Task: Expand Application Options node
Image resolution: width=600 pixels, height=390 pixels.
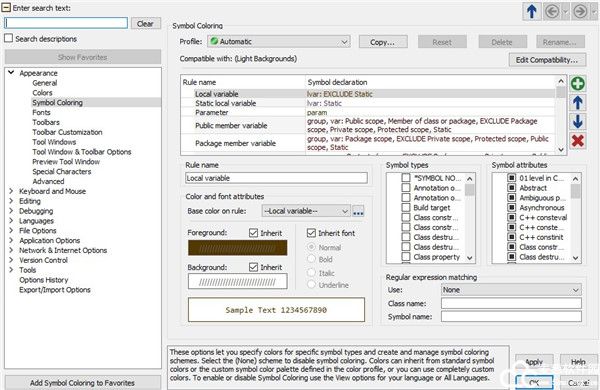Action: click(11, 240)
